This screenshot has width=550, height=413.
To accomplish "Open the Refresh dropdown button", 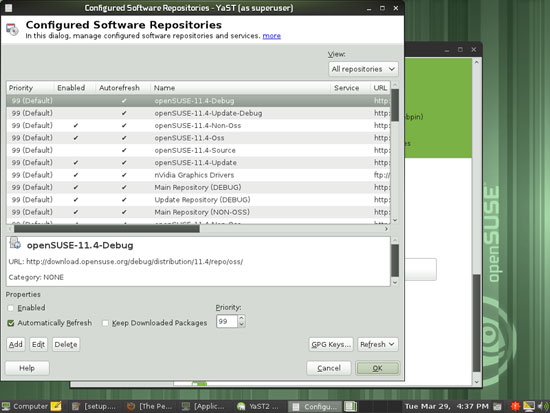I will (x=377, y=345).
